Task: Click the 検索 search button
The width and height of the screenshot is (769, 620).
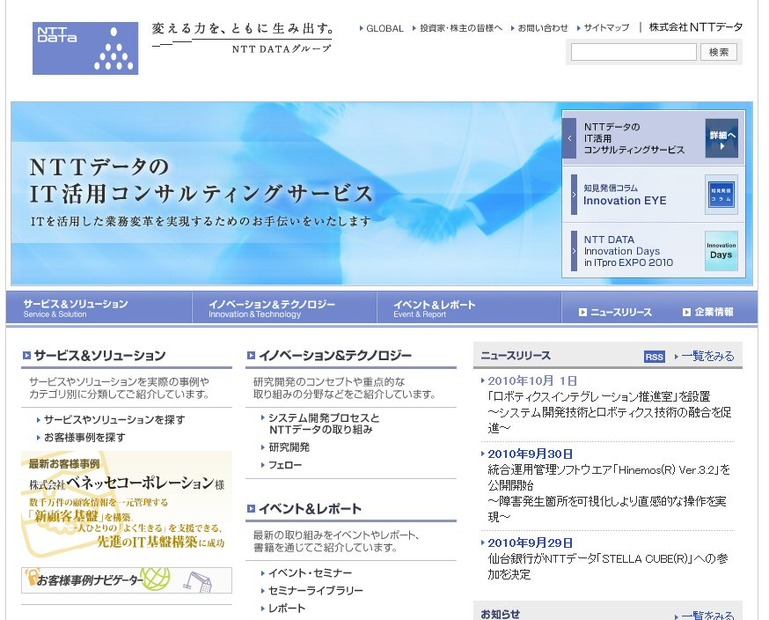Action: click(719, 52)
